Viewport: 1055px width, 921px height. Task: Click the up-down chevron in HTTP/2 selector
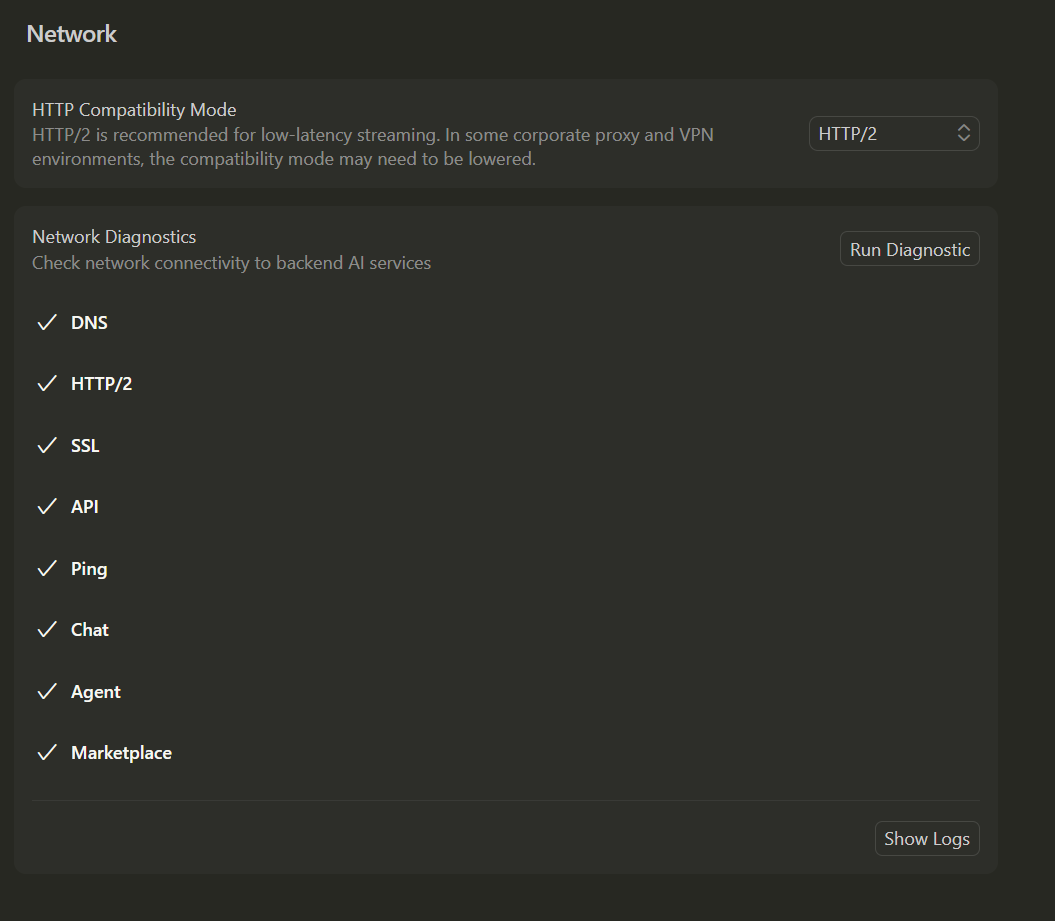click(x=964, y=133)
